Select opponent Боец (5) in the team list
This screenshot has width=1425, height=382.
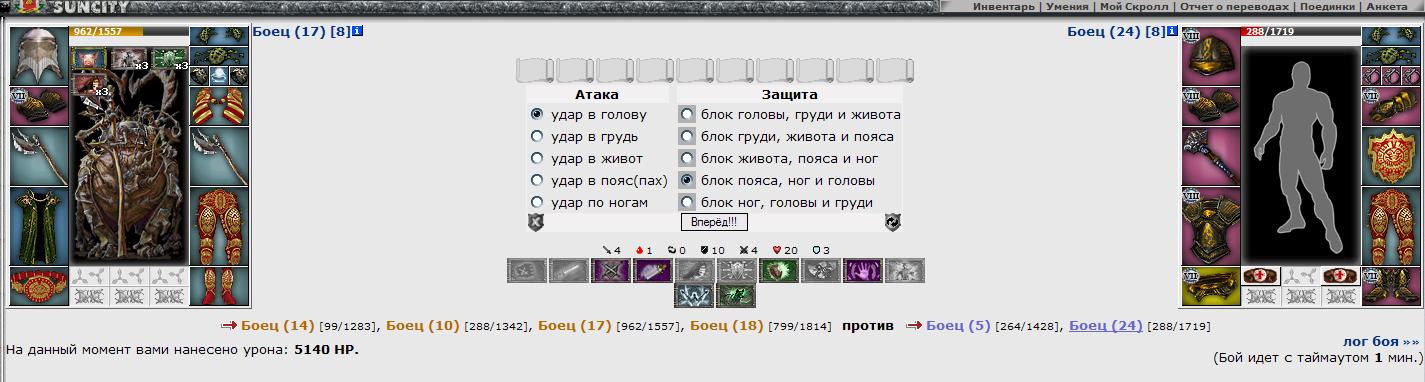point(958,325)
